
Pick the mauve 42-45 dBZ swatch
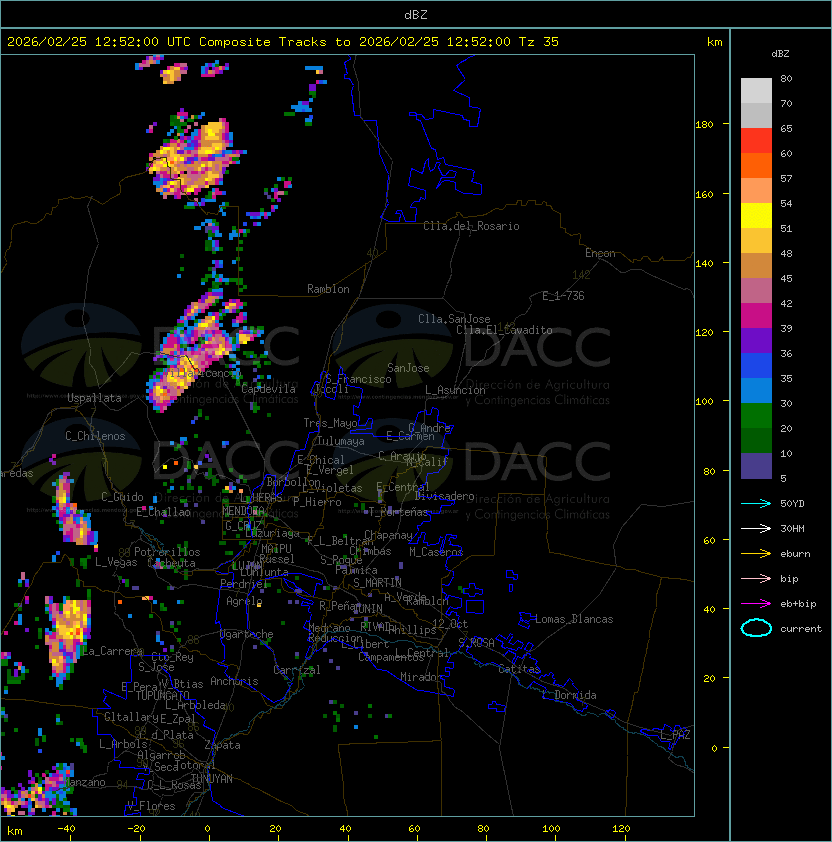756,291
